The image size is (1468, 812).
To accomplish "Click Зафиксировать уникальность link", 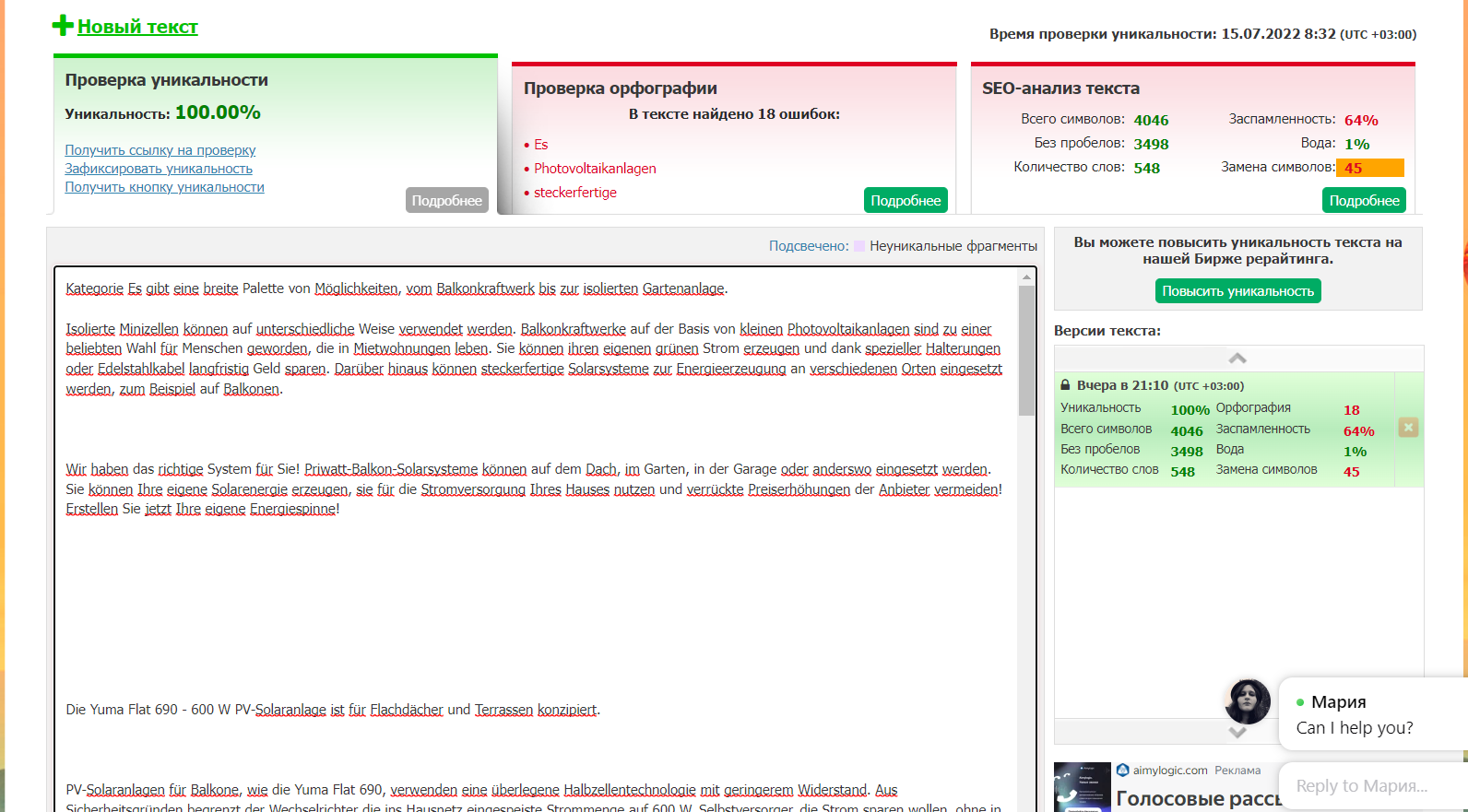I will [x=158, y=169].
